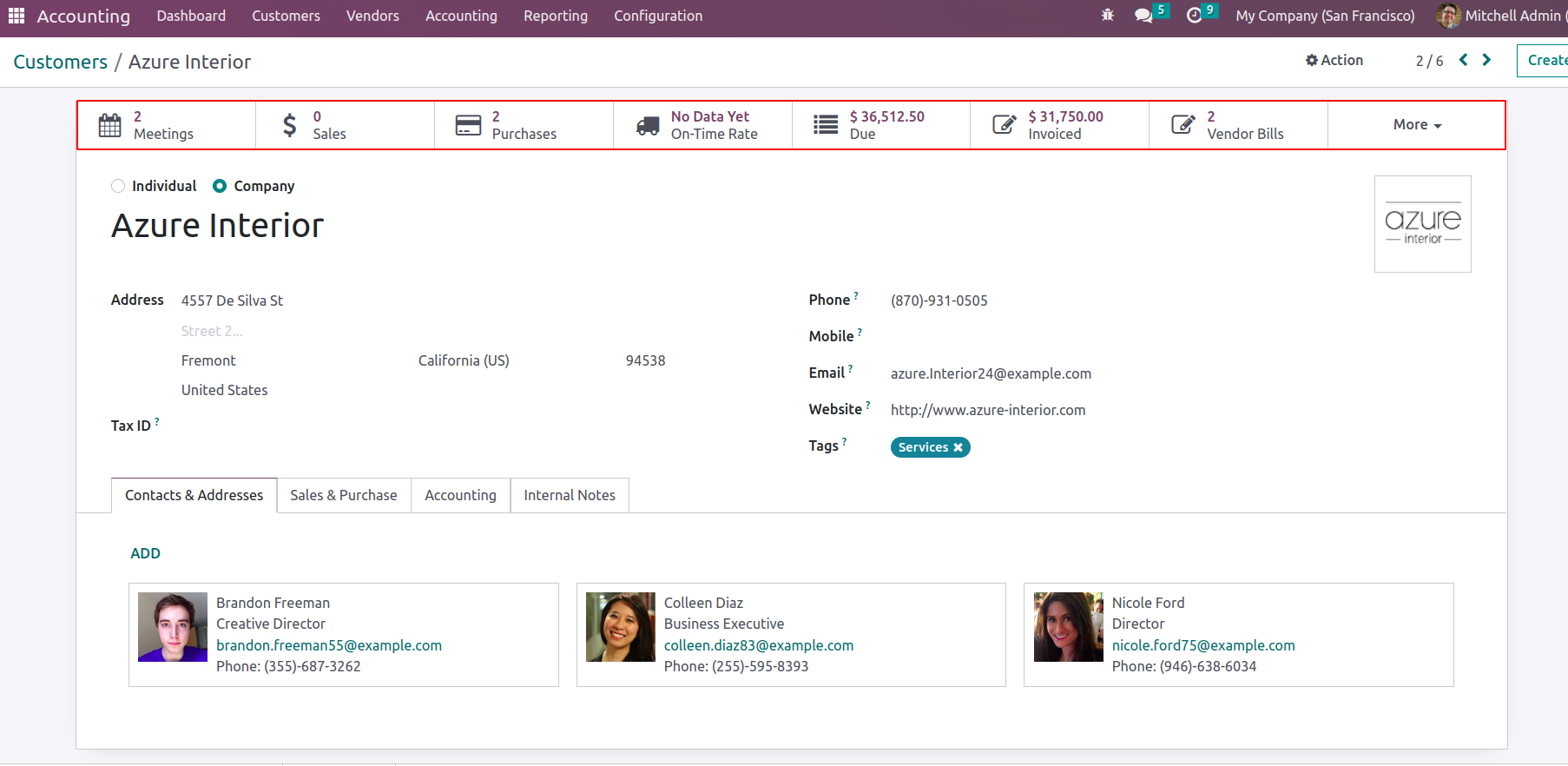This screenshot has width=1568, height=766.
Task: Go back via Customers breadcrumb
Action: [x=61, y=62]
